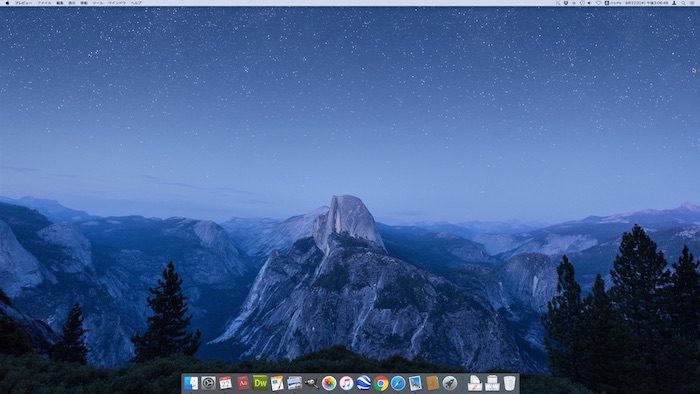Open the ツール menu
The height and width of the screenshot is (394, 700).
[98, 3]
